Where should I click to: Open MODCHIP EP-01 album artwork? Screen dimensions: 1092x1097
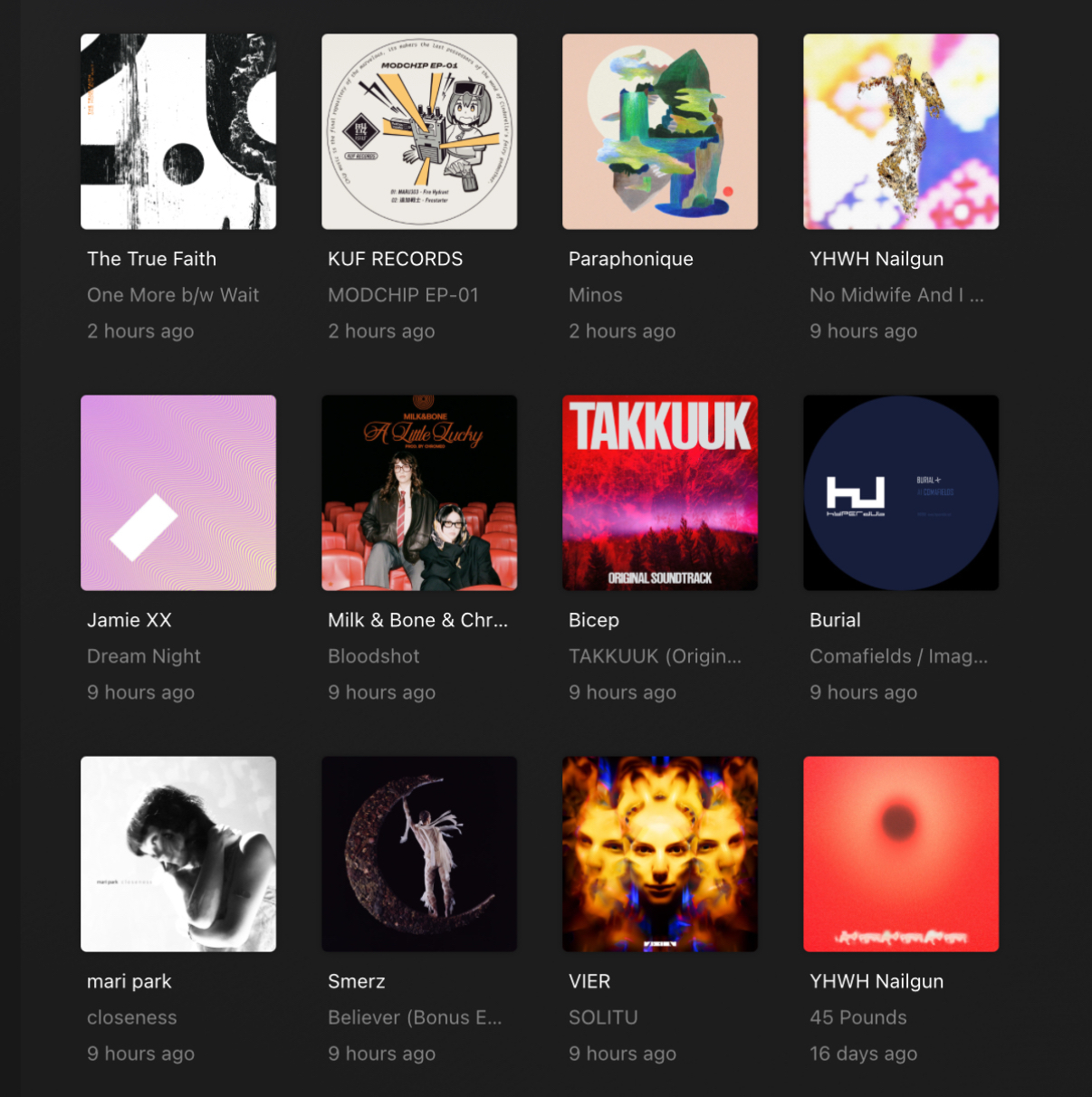point(419,131)
